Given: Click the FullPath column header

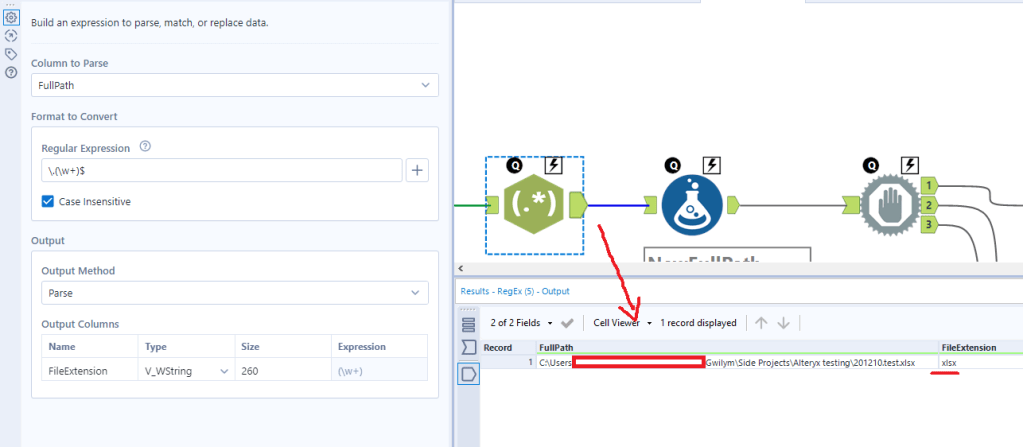Looking at the screenshot, I should 557,347.
